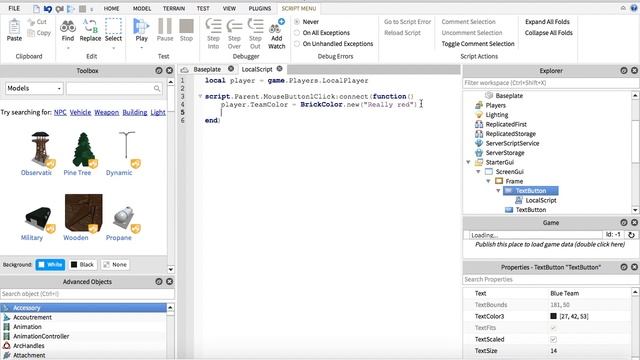640x360 pixels.
Task: Toggle the TextFits checkbox
Action: coord(553,328)
